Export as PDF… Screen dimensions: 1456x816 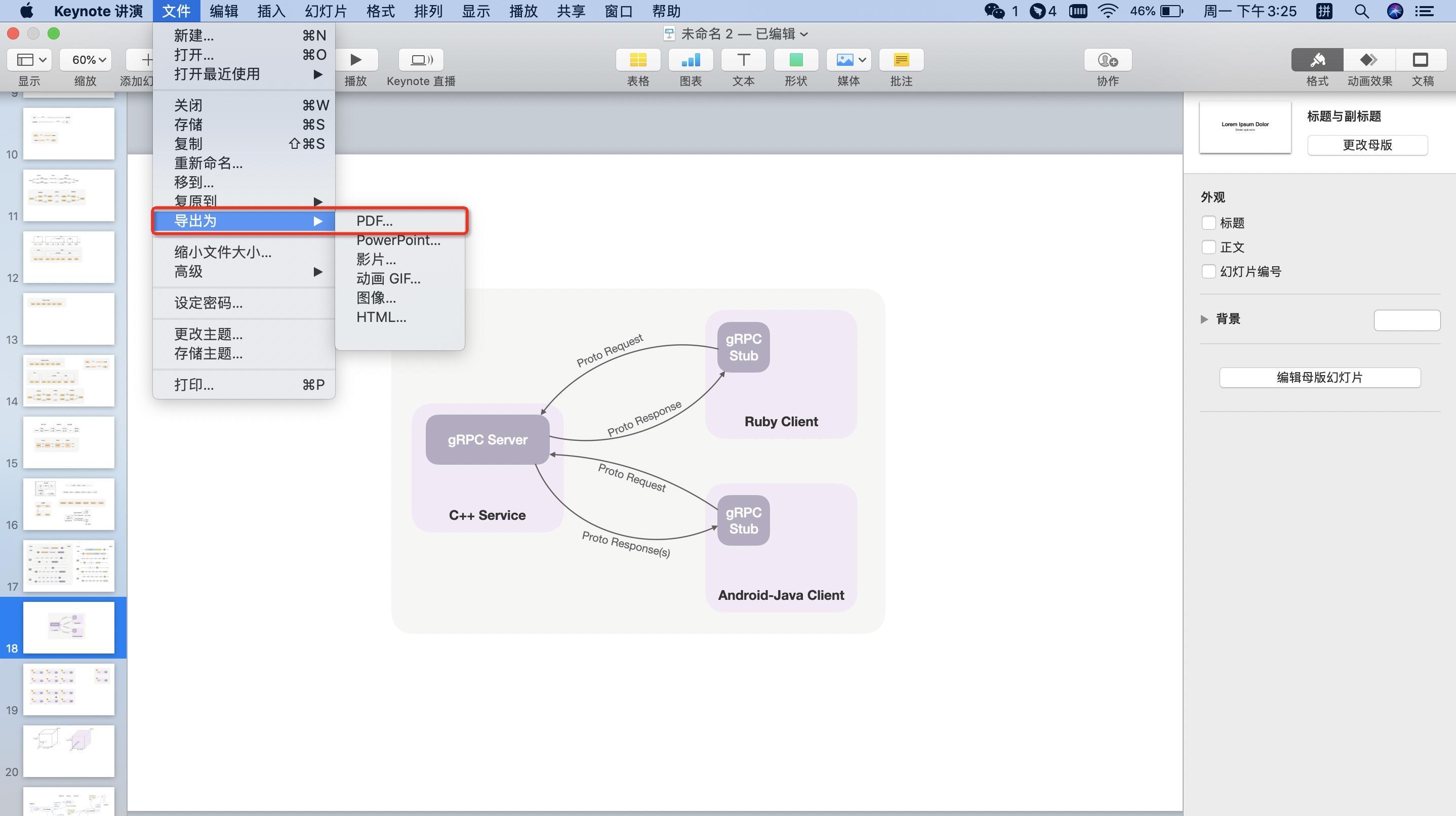(x=400, y=221)
